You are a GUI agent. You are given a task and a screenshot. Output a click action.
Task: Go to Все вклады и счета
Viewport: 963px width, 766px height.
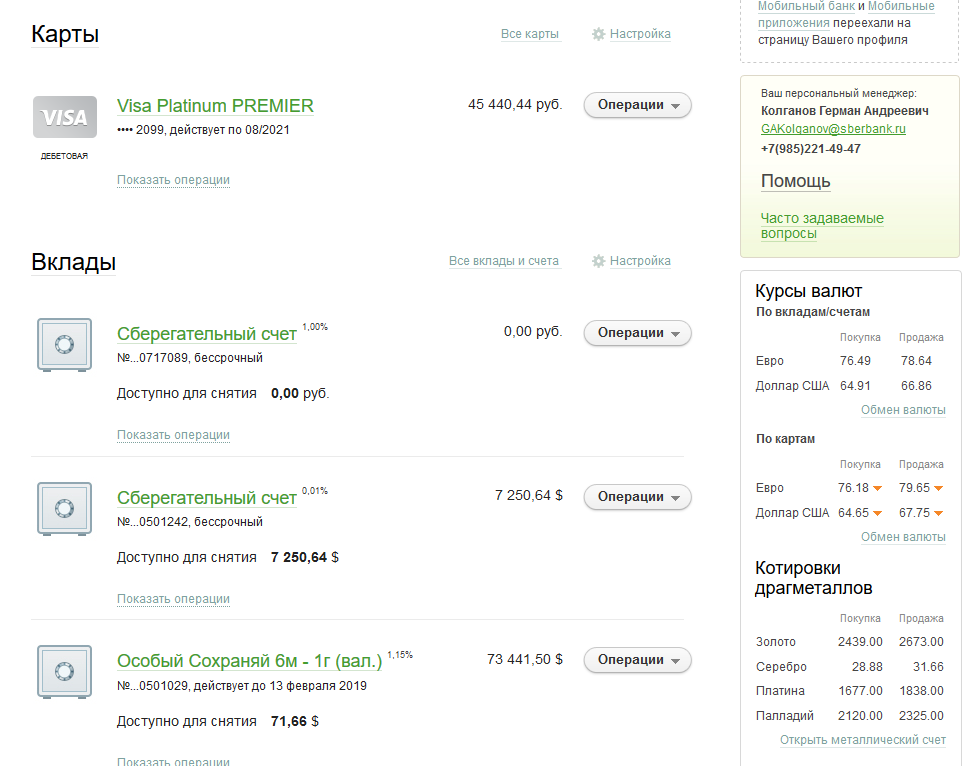[504, 261]
